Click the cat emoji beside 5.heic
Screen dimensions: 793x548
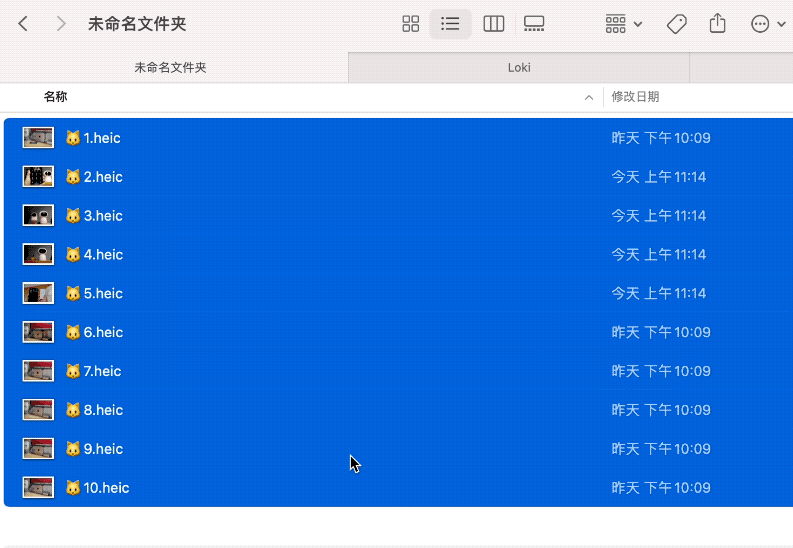pyautogui.click(x=73, y=293)
